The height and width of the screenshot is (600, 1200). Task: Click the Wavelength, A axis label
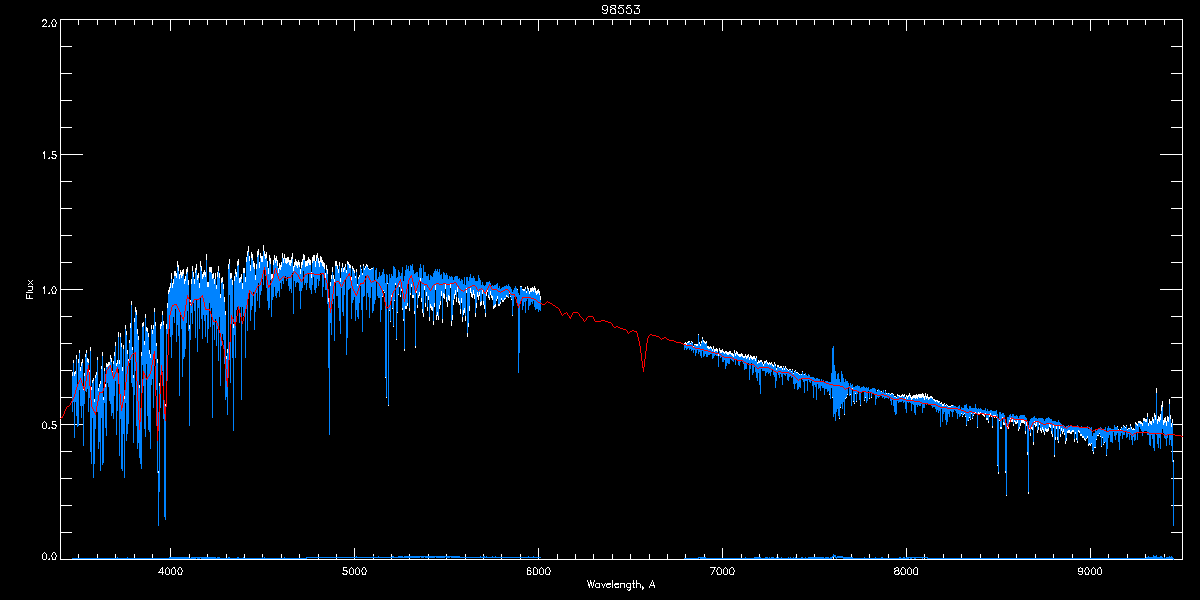621,584
